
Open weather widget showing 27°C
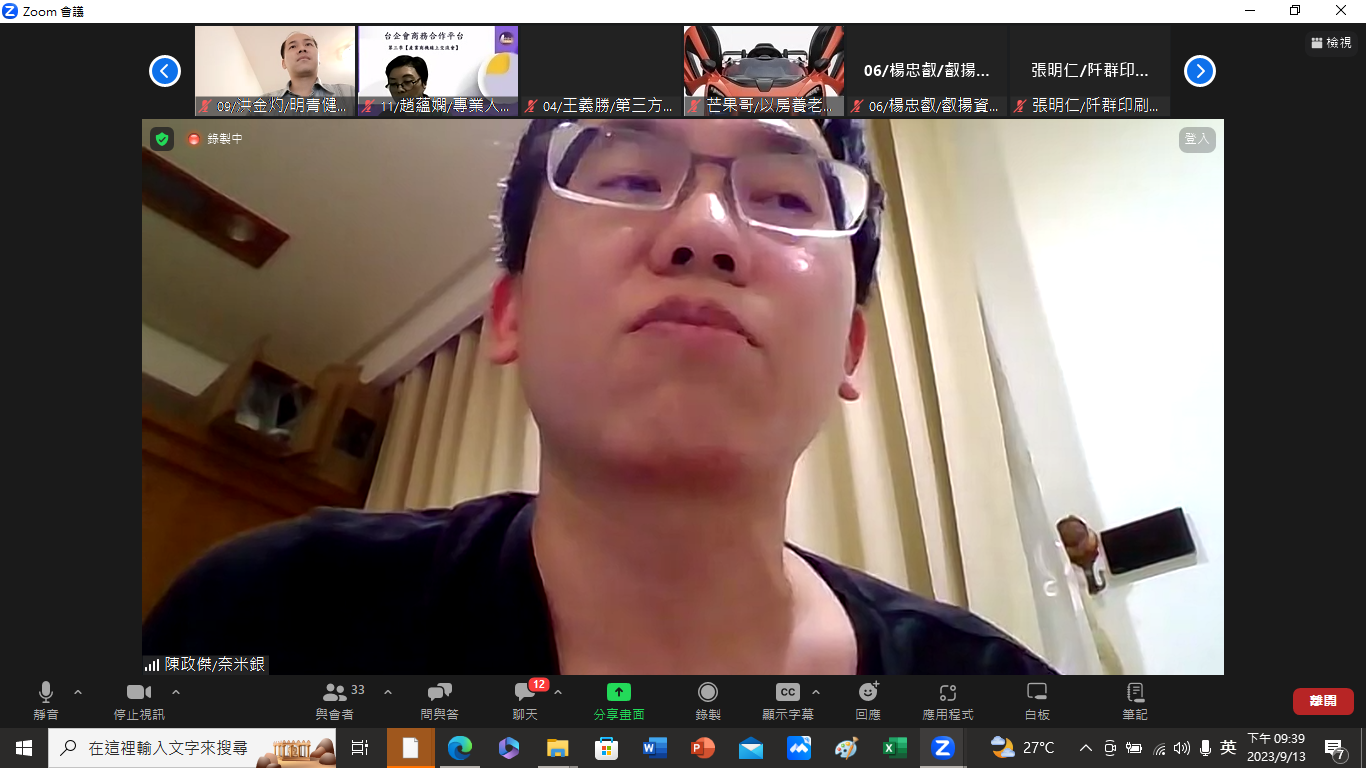point(1022,747)
